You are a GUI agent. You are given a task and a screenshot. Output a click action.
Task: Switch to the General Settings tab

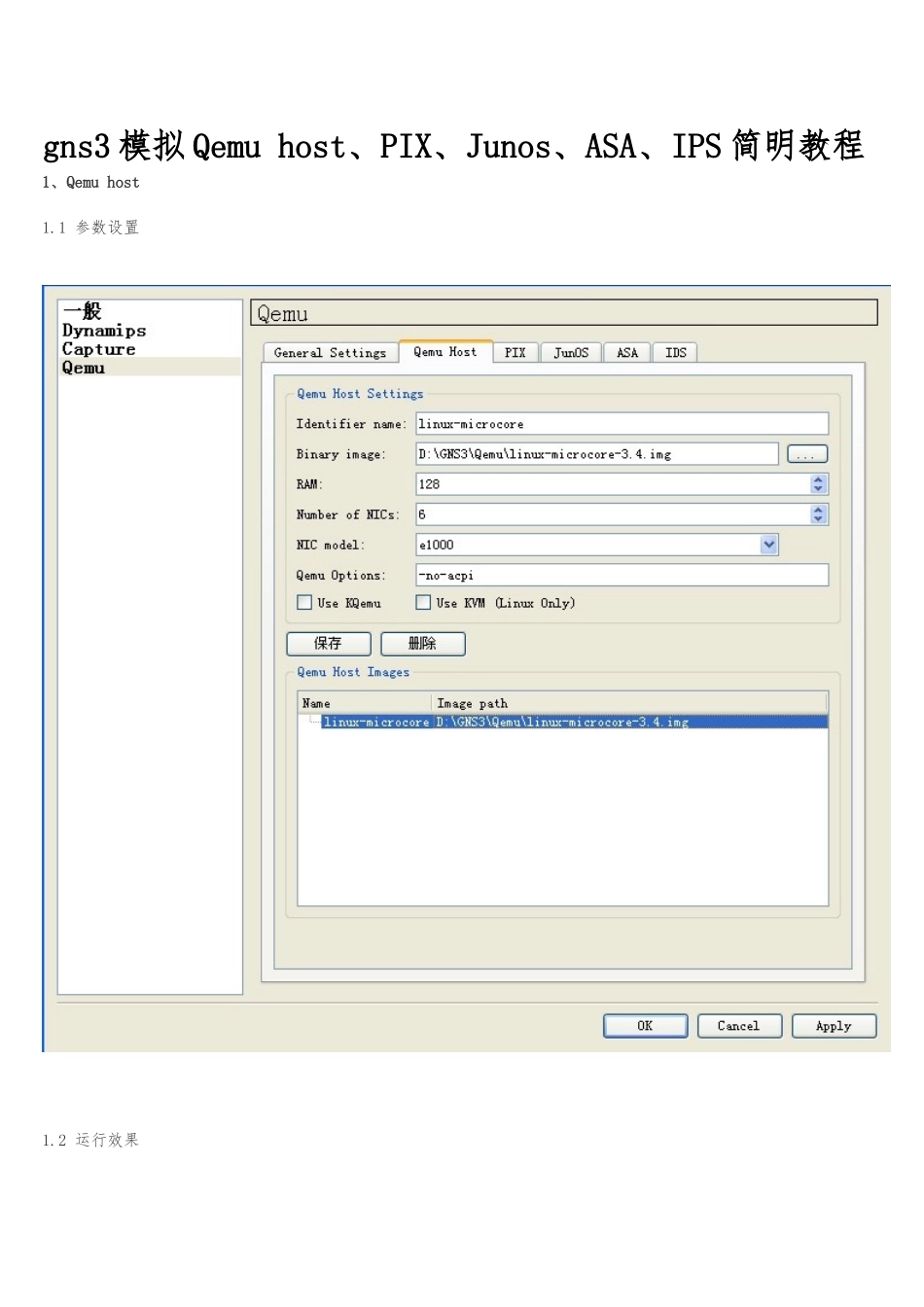point(331,353)
